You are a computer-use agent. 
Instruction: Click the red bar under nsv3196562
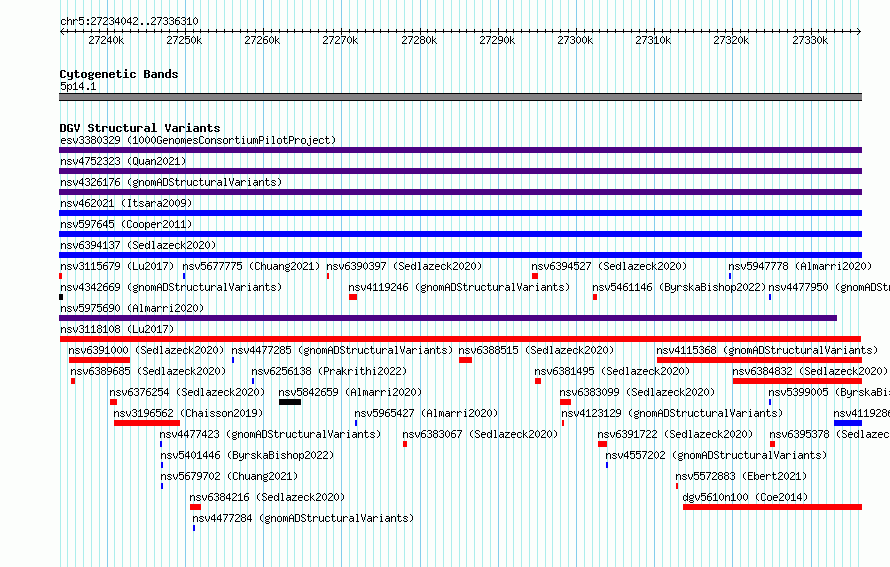(x=147, y=423)
